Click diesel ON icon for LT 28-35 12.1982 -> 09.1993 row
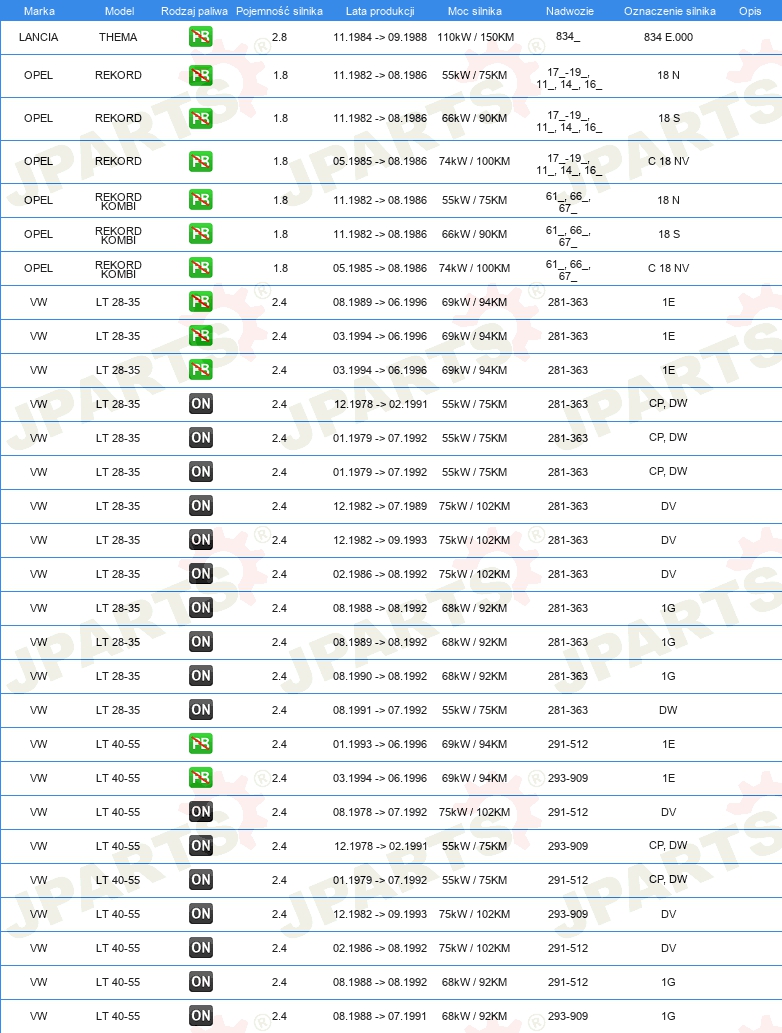The image size is (782, 1033). [x=201, y=540]
